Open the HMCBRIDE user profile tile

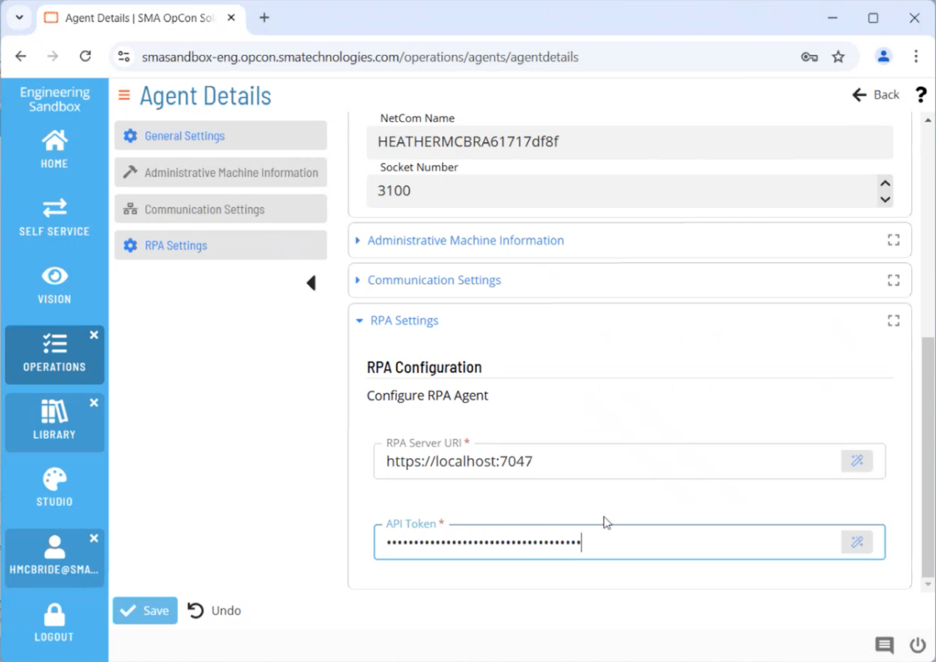(54, 558)
